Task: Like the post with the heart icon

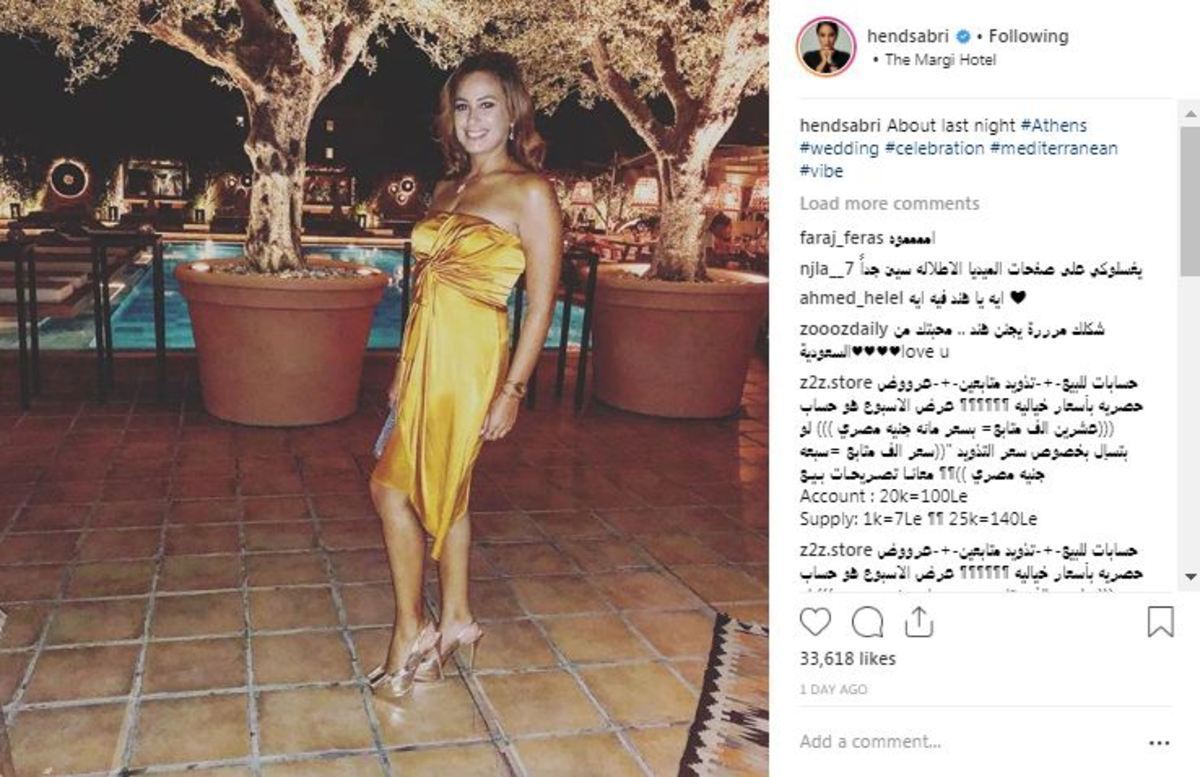Action: pos(815,621)
